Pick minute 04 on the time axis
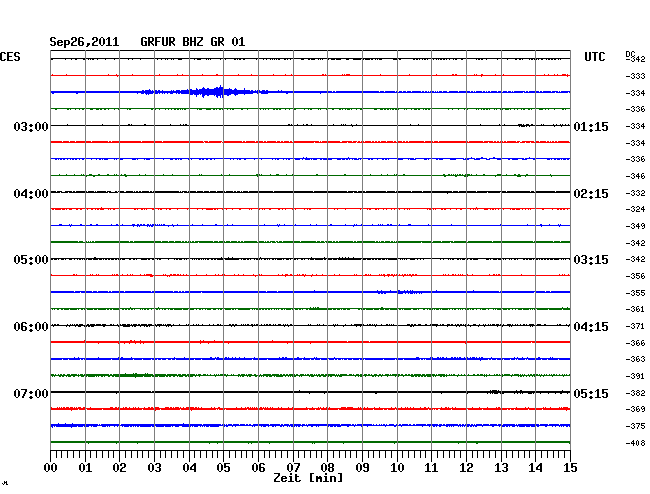650x494 pixels. 189,468
